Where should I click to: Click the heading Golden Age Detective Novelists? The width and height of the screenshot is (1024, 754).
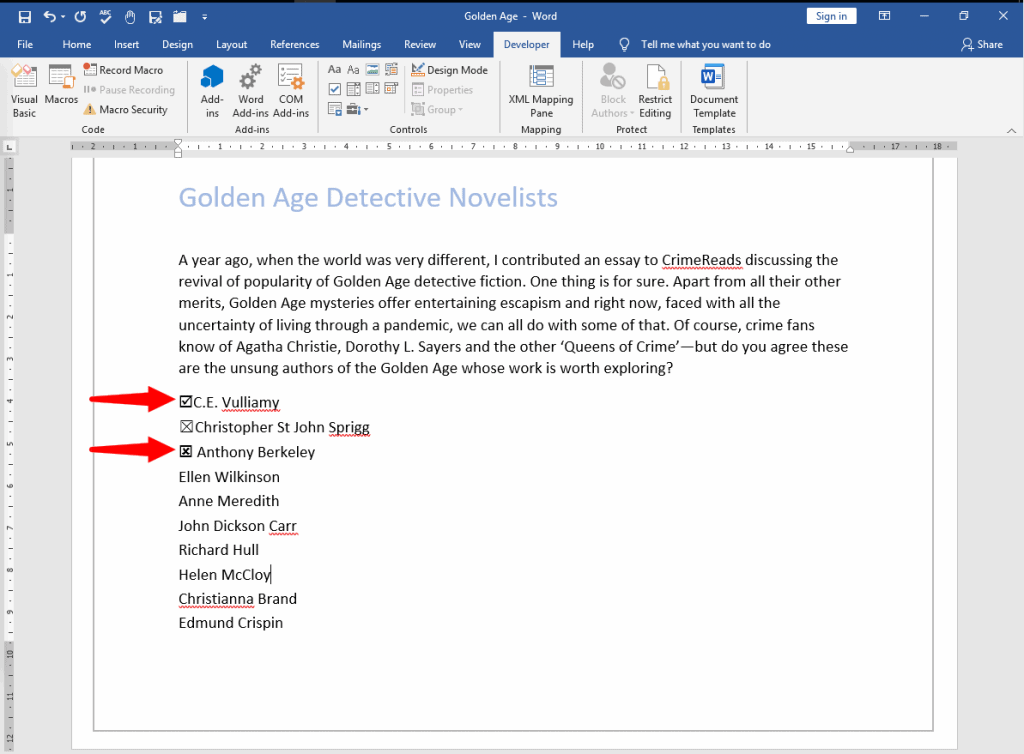pos(368,197)
